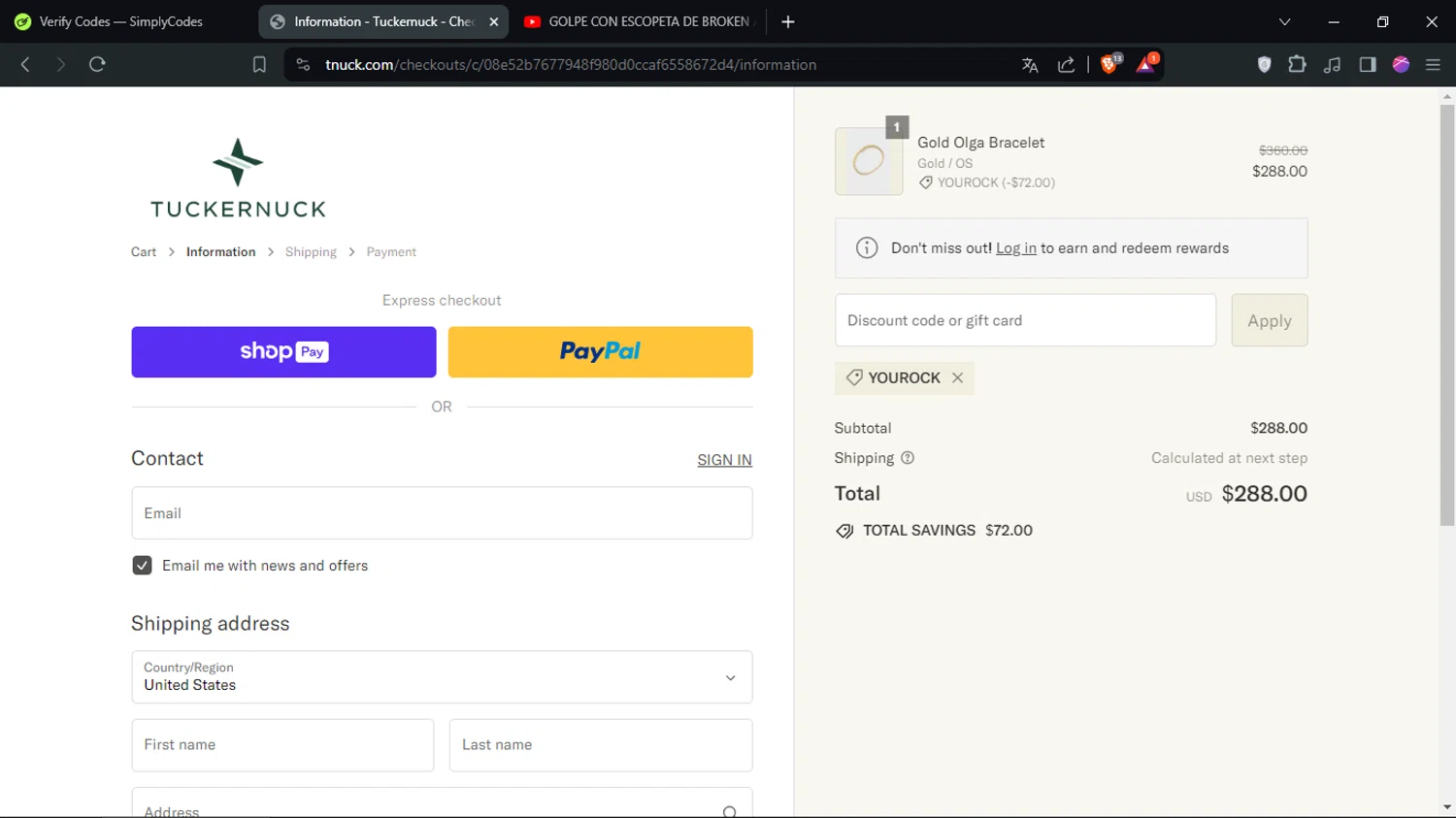
Task: Focus the Discount code or gift card field
Action: tap(1025, 320)
